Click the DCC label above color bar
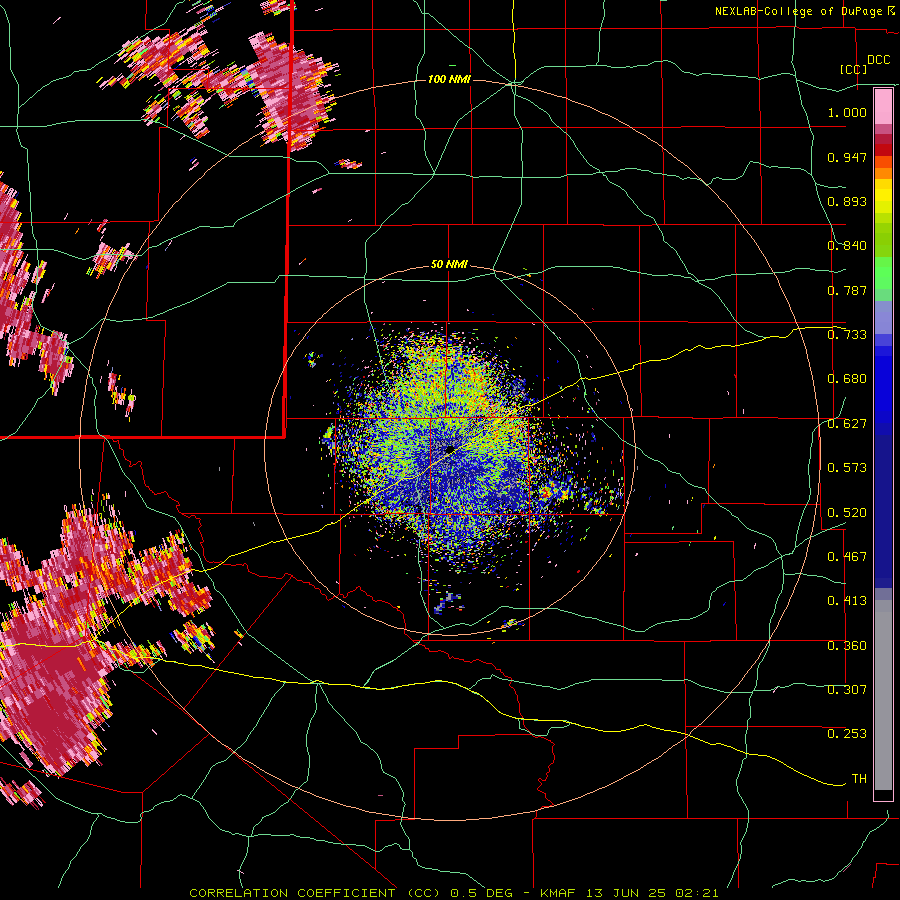900x900 pixels. pyautogui.click(x=878, y=60)
